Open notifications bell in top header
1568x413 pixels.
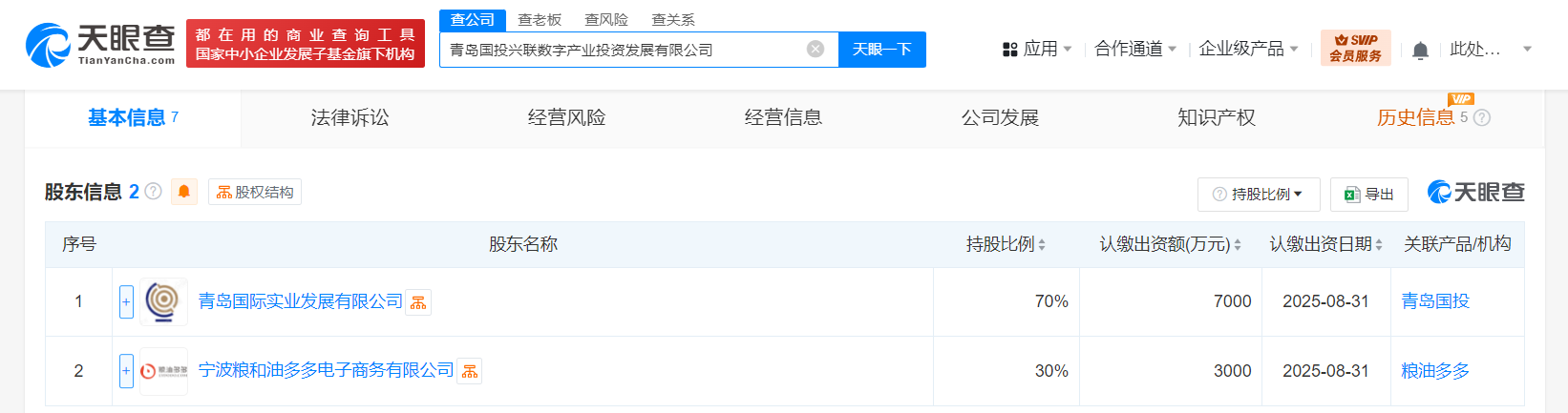[1421, 50]
